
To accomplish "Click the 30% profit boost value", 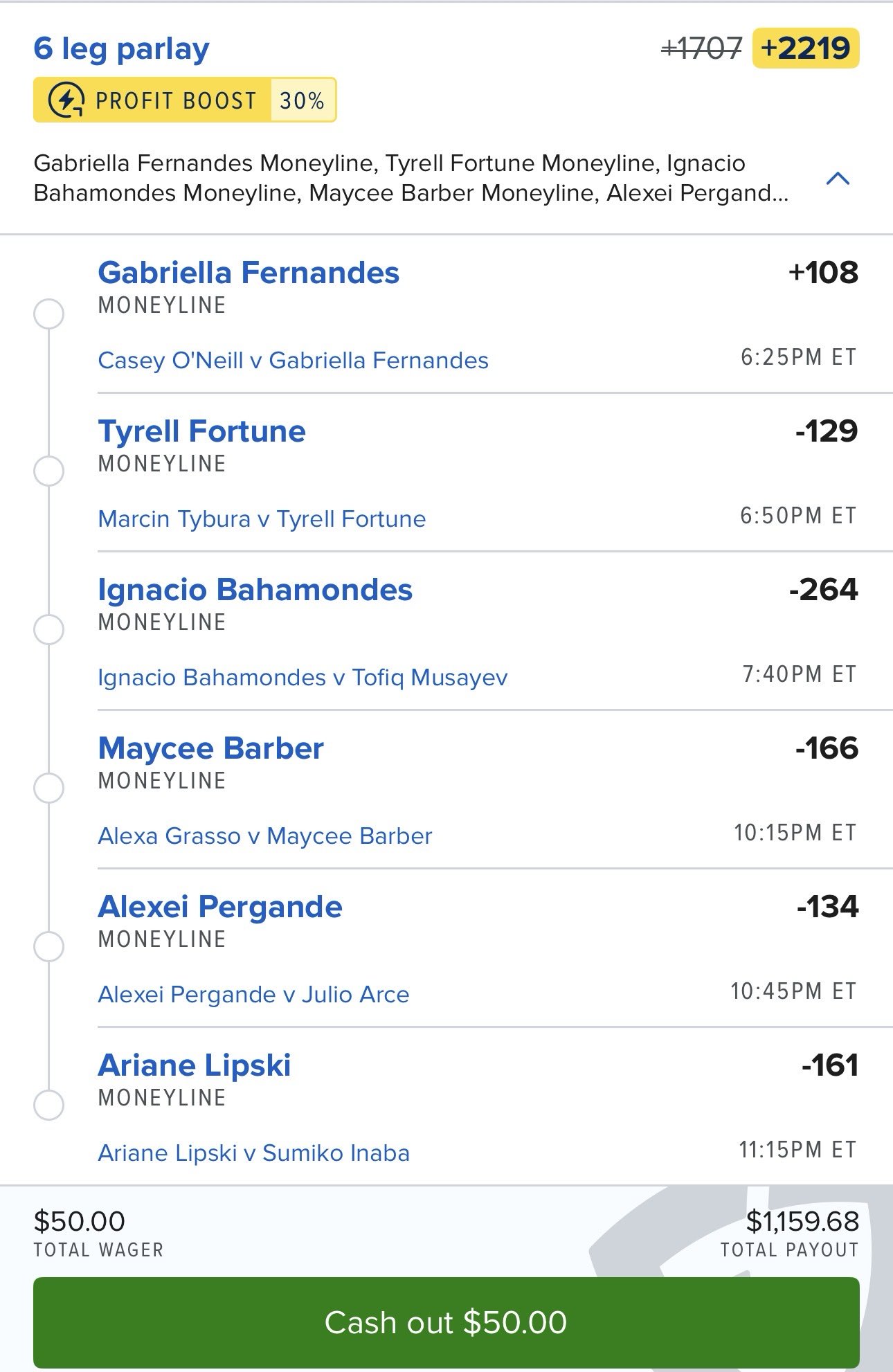I will [x=302, y=101].
